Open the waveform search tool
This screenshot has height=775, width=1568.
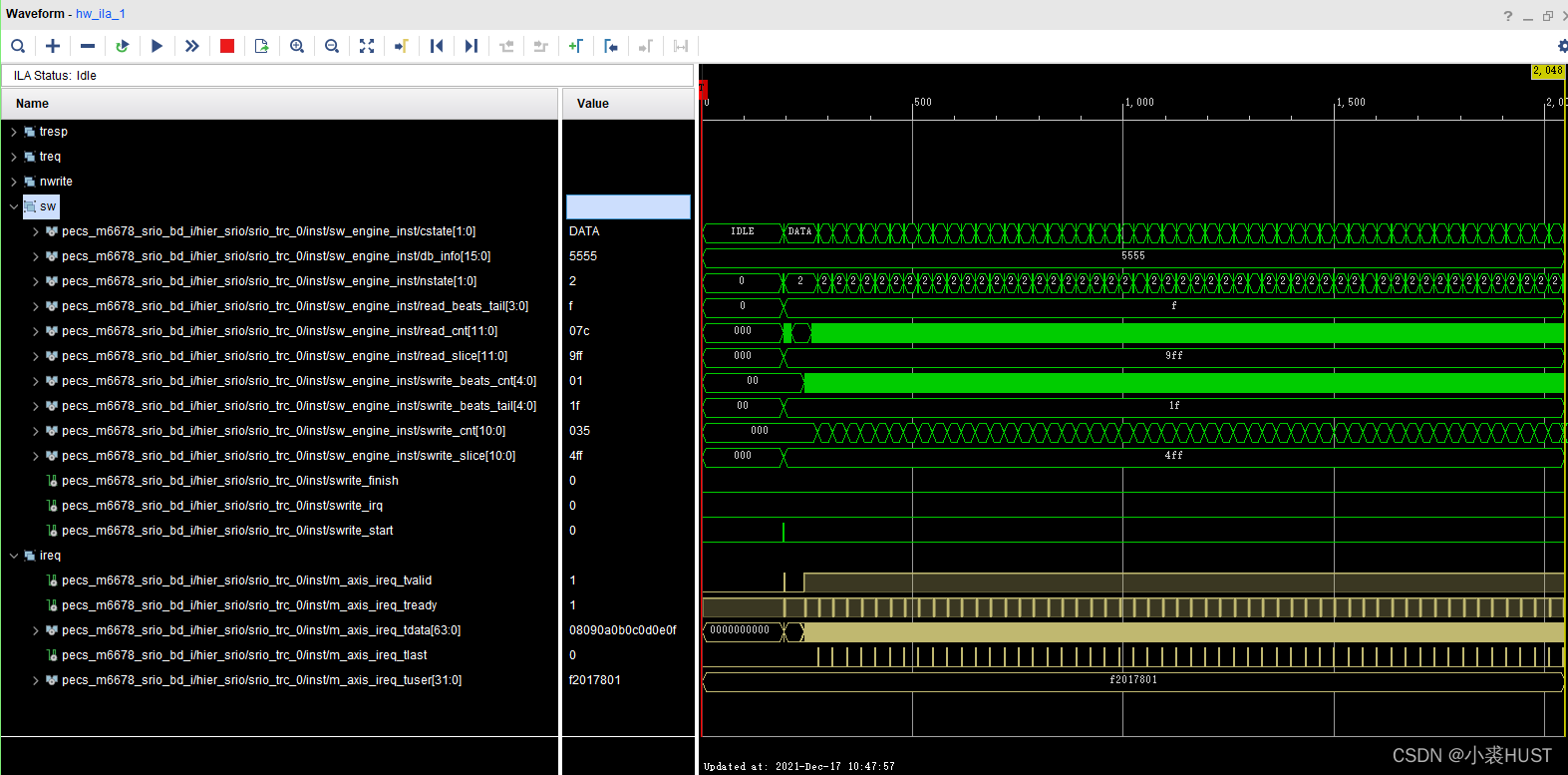click(18, 46)
